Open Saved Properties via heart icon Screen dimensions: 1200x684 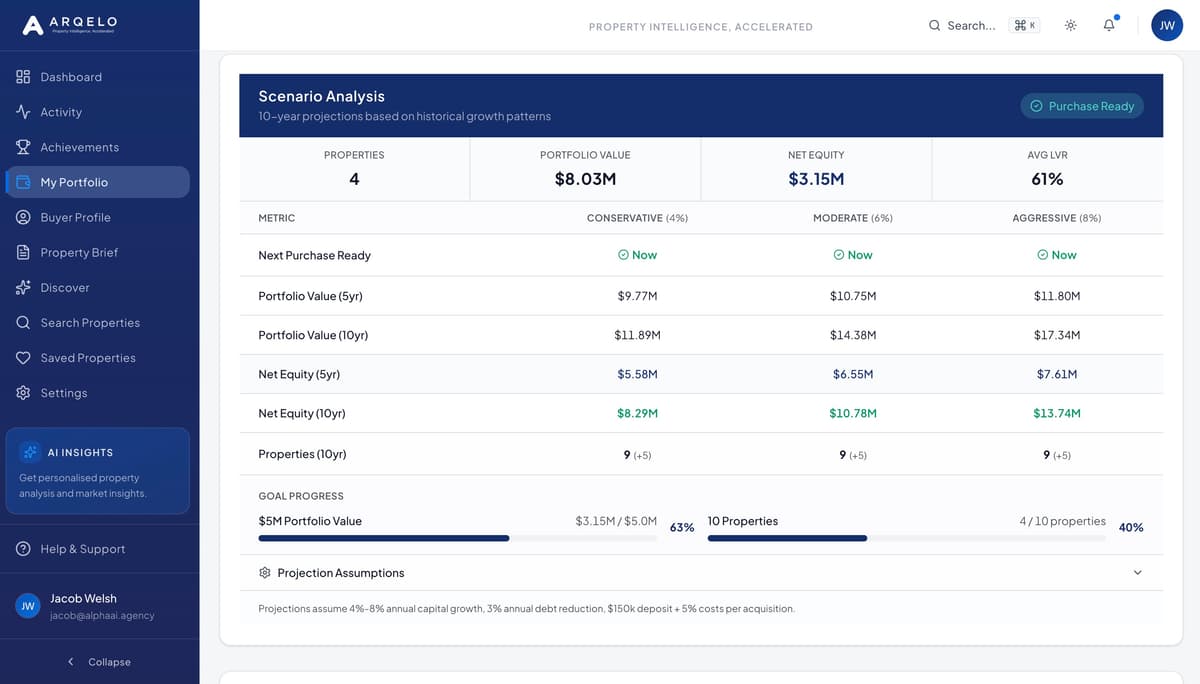tap(21, 357)
